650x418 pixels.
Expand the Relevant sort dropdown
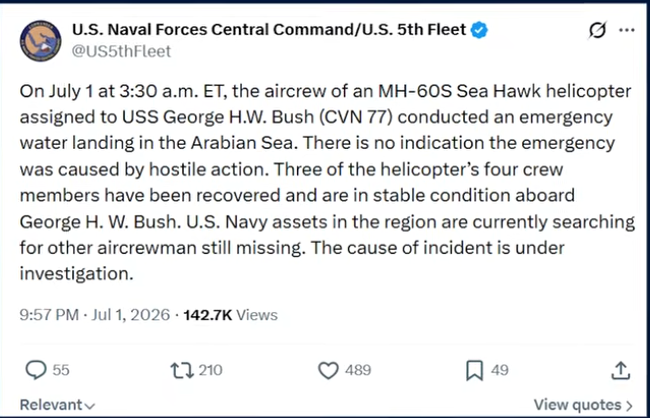[58, 405]
